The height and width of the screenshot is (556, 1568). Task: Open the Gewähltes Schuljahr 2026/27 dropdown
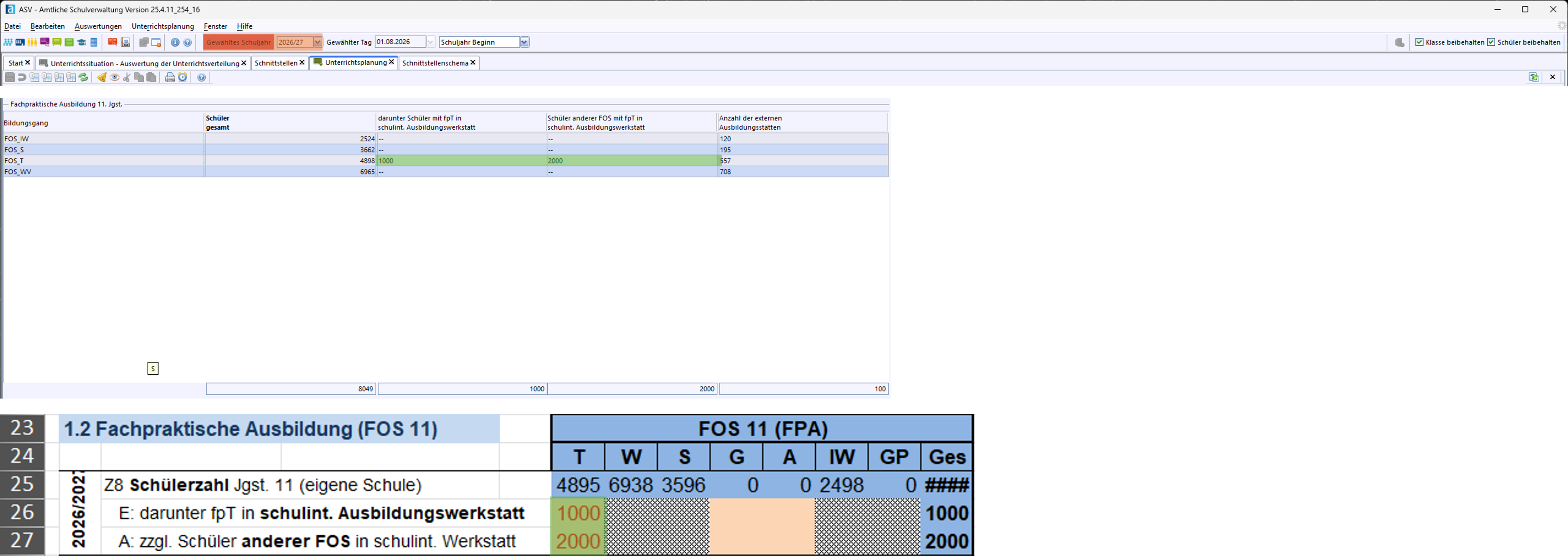[x=317, y=42]
